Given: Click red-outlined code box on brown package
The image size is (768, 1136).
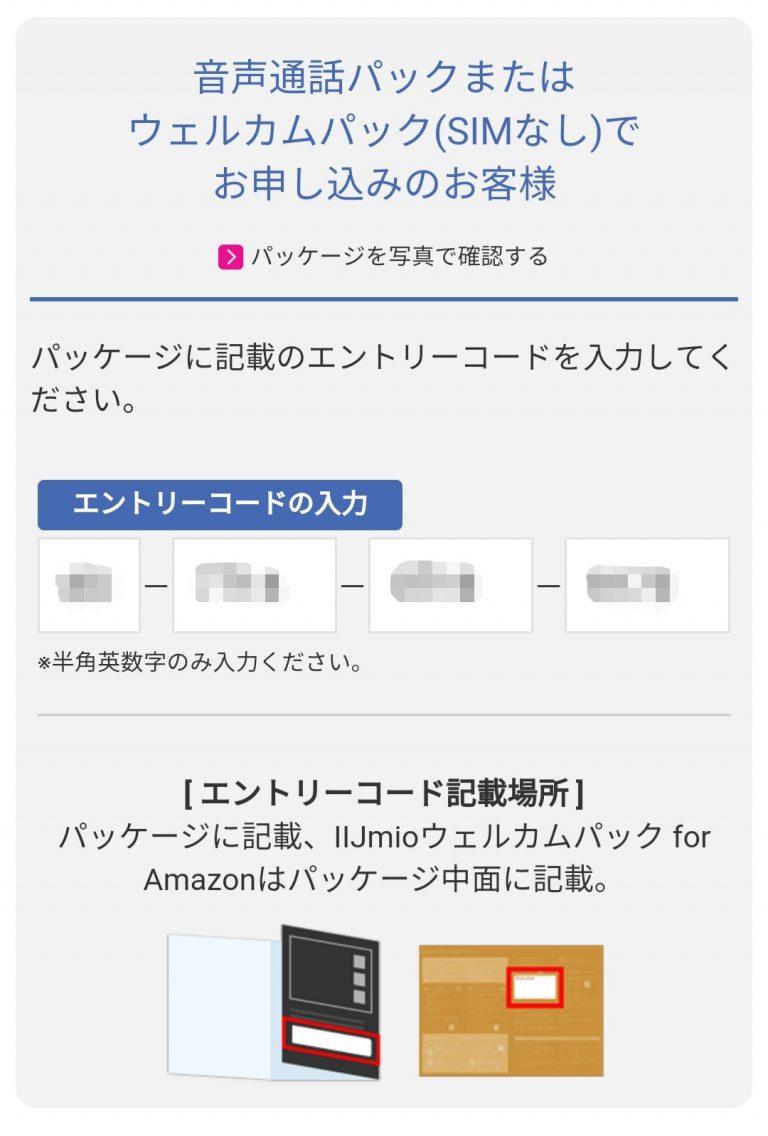Looking at the screenshot, I should click(x=534, y=987).
